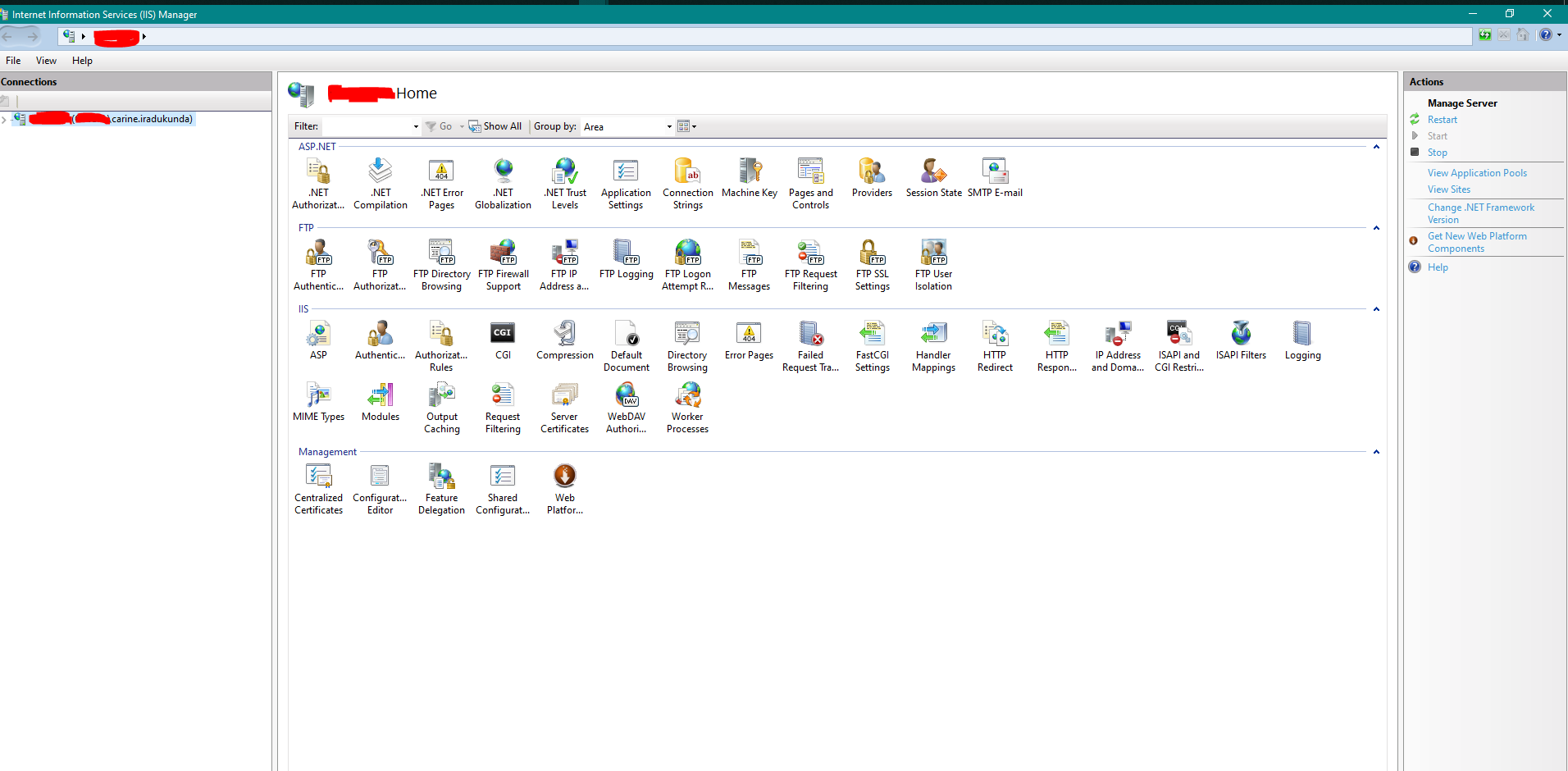Collapse the IIS group
Screen dimensions: 1568x771
[x=1376, y=309]
